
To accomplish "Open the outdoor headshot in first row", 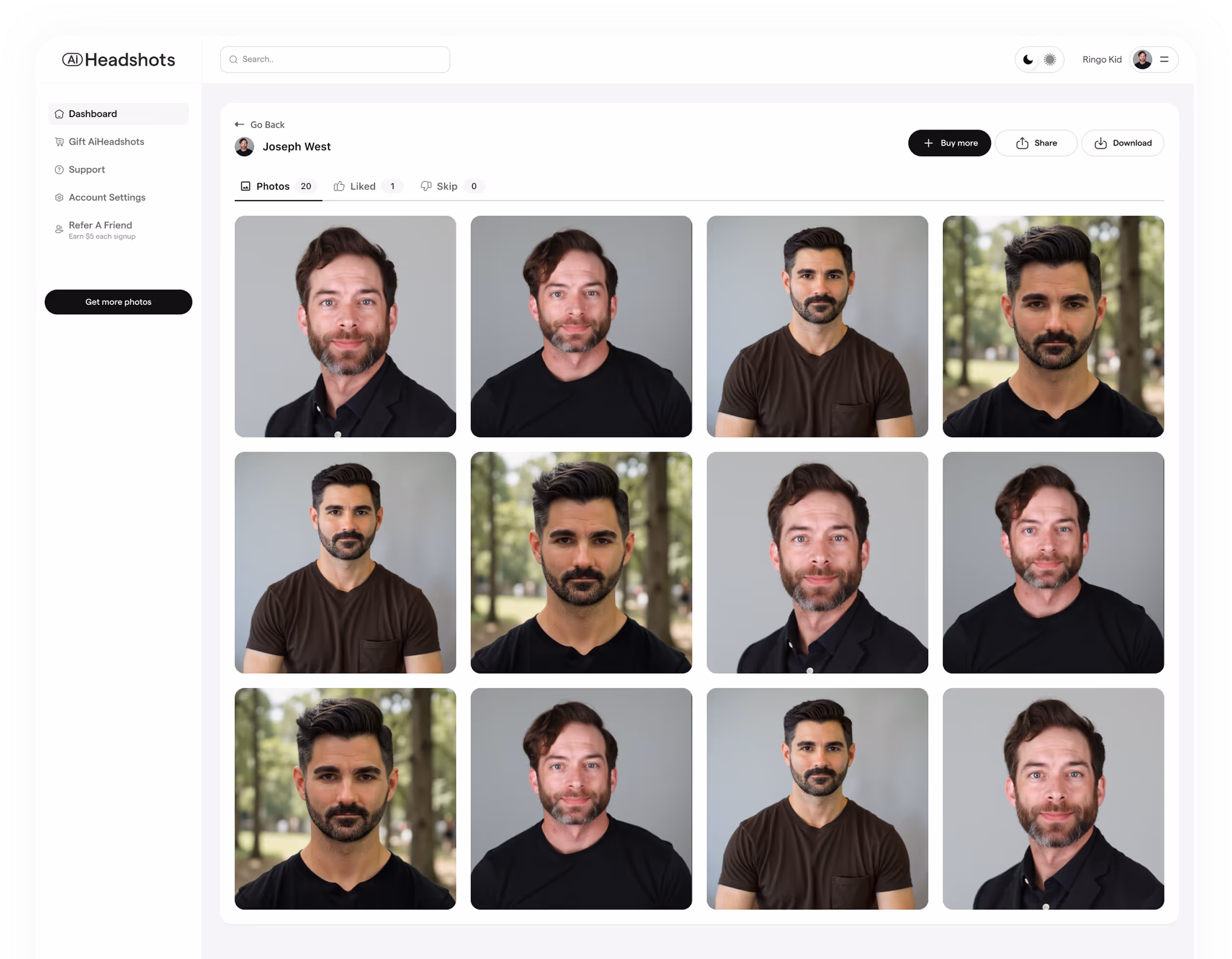I will pos(1053,326).
